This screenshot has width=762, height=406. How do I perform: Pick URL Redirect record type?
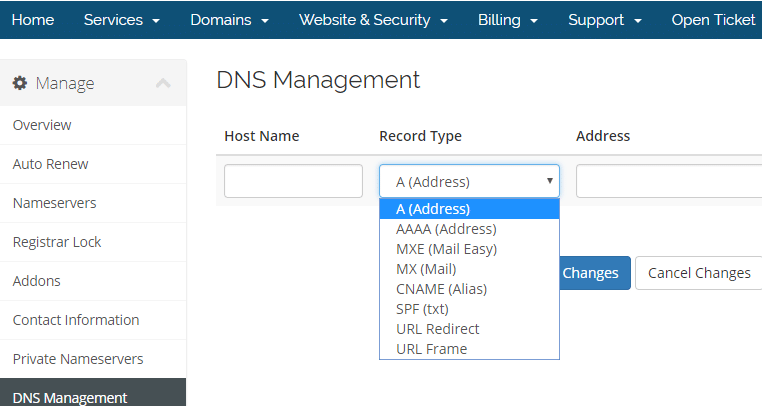(437, 329)
